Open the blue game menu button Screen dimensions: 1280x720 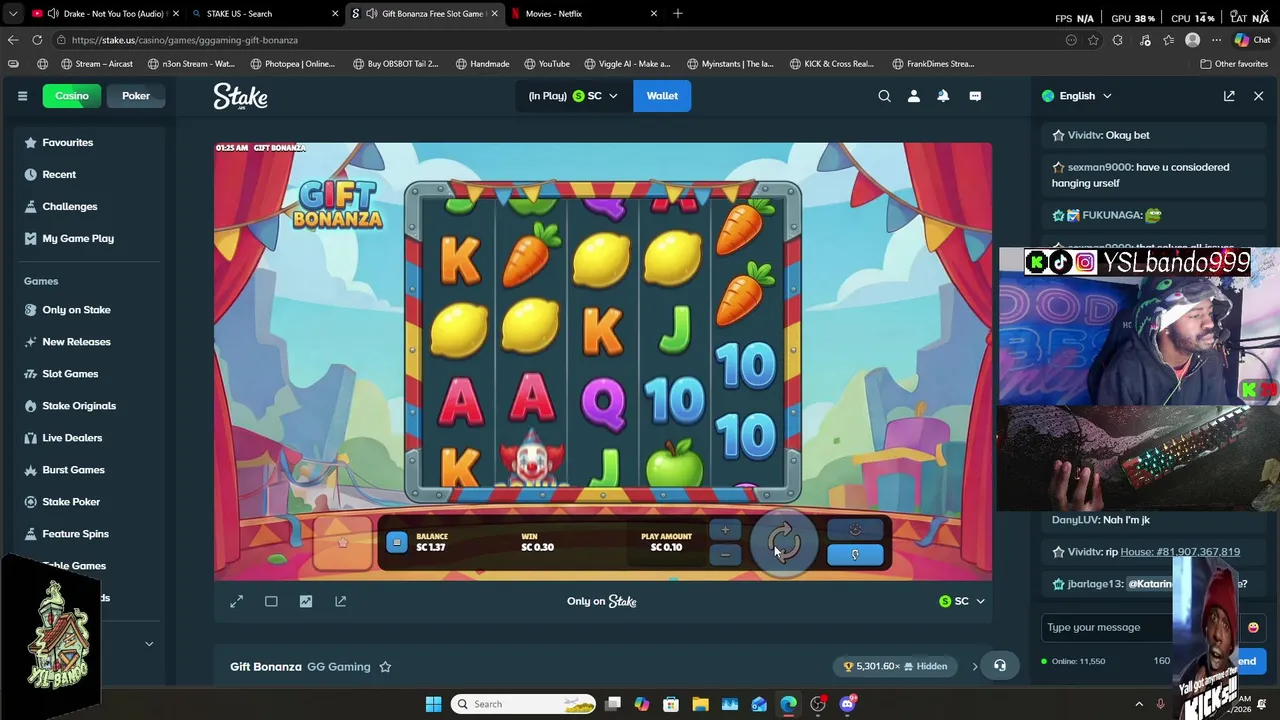point(396,542)
